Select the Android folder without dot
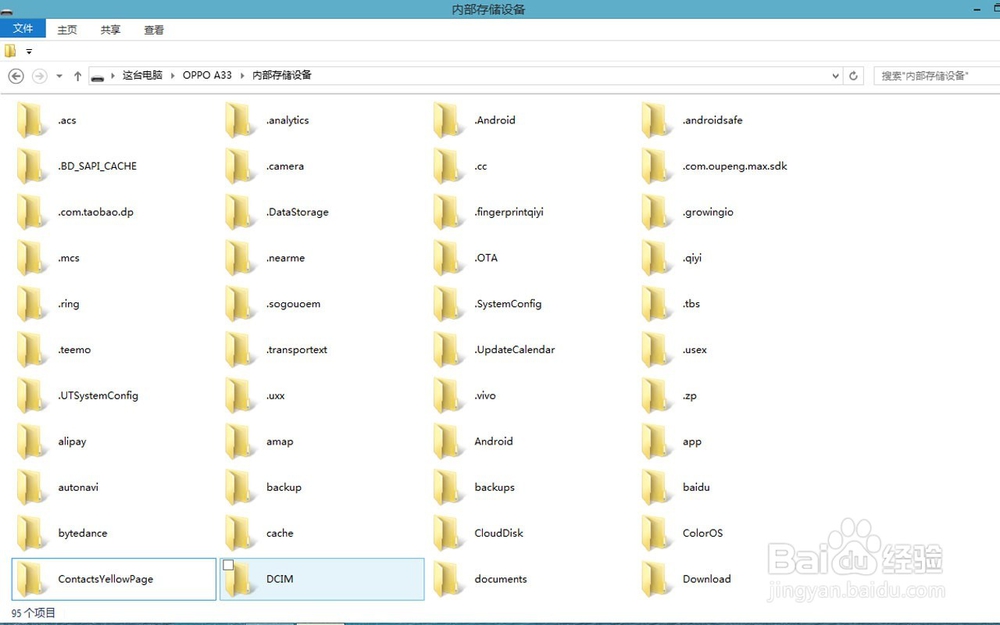This screenshot has width=1000, height=625. pyautogui.click(x=448, y=441)
